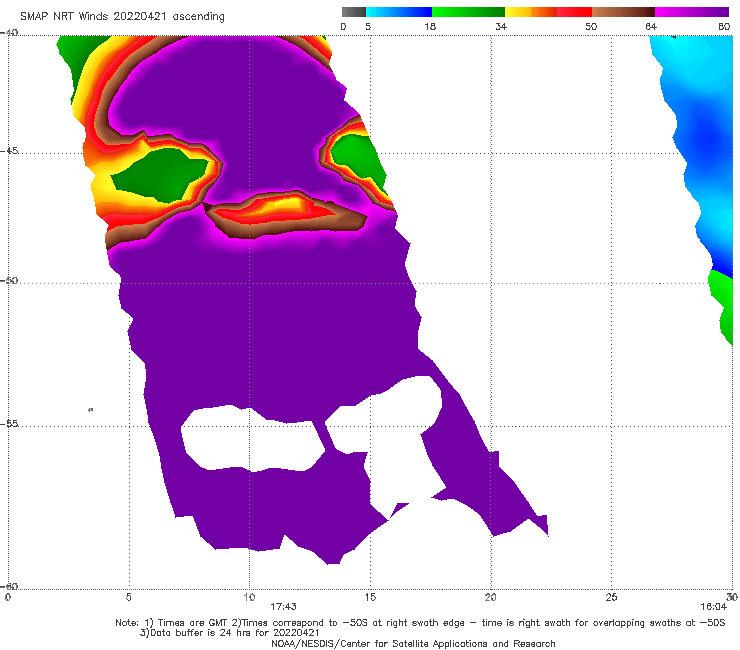Click the longitude axis label "30"
This screenshot has height=650, width=740.
pos(732,597)
